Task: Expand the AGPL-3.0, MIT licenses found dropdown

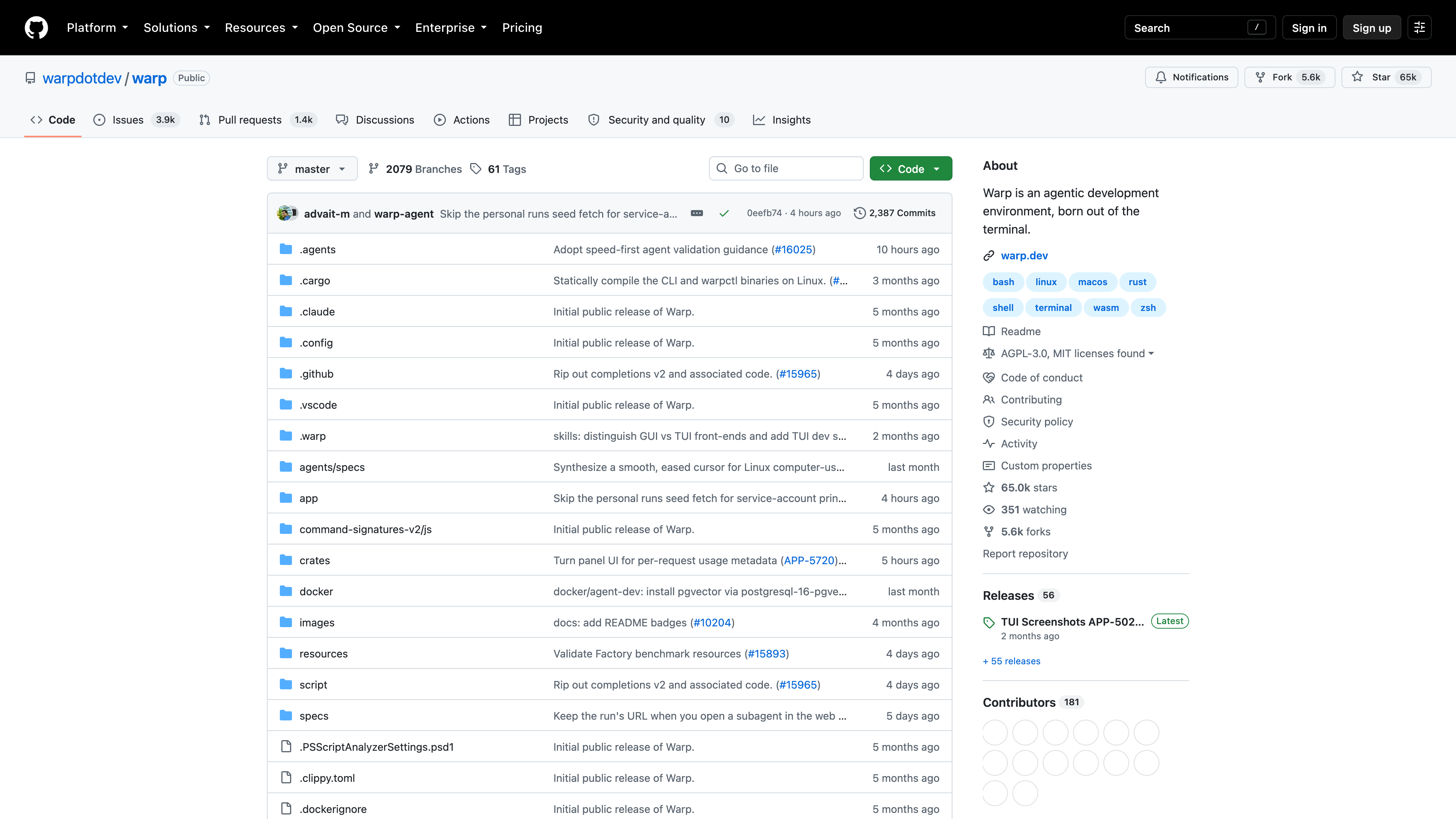Action: coord(1077,353)
